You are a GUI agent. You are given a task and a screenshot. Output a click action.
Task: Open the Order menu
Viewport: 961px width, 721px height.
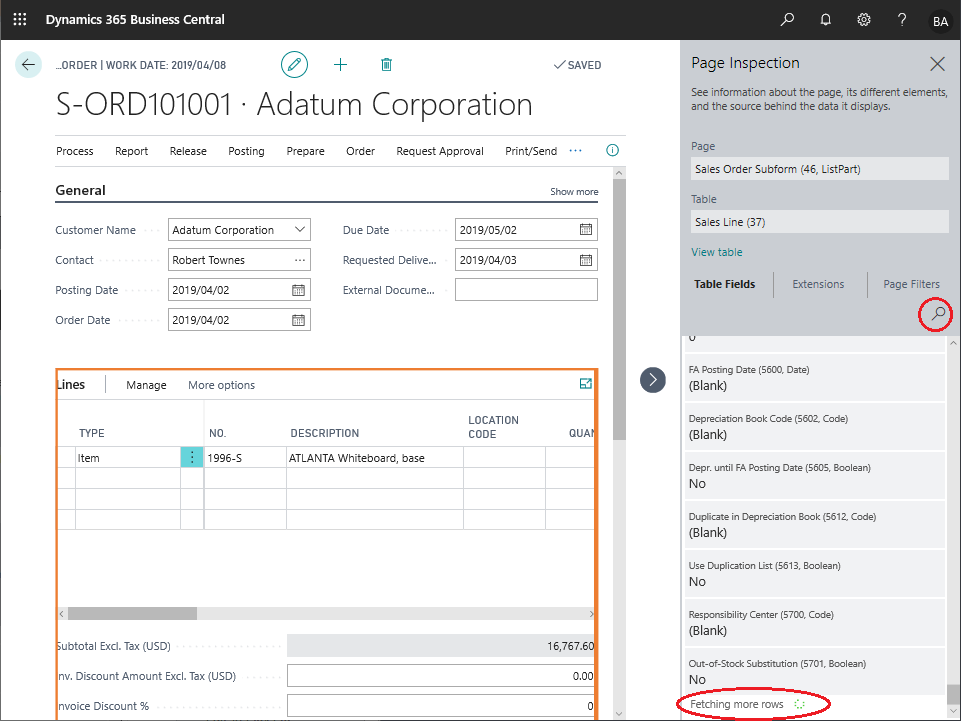click(x=360, y=151)
